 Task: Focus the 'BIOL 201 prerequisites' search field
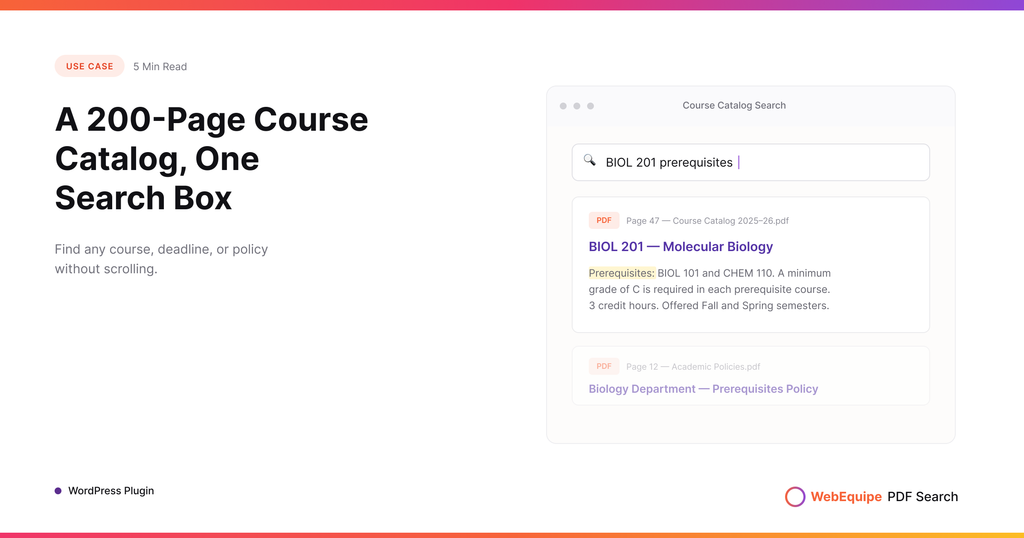[750, 162]
